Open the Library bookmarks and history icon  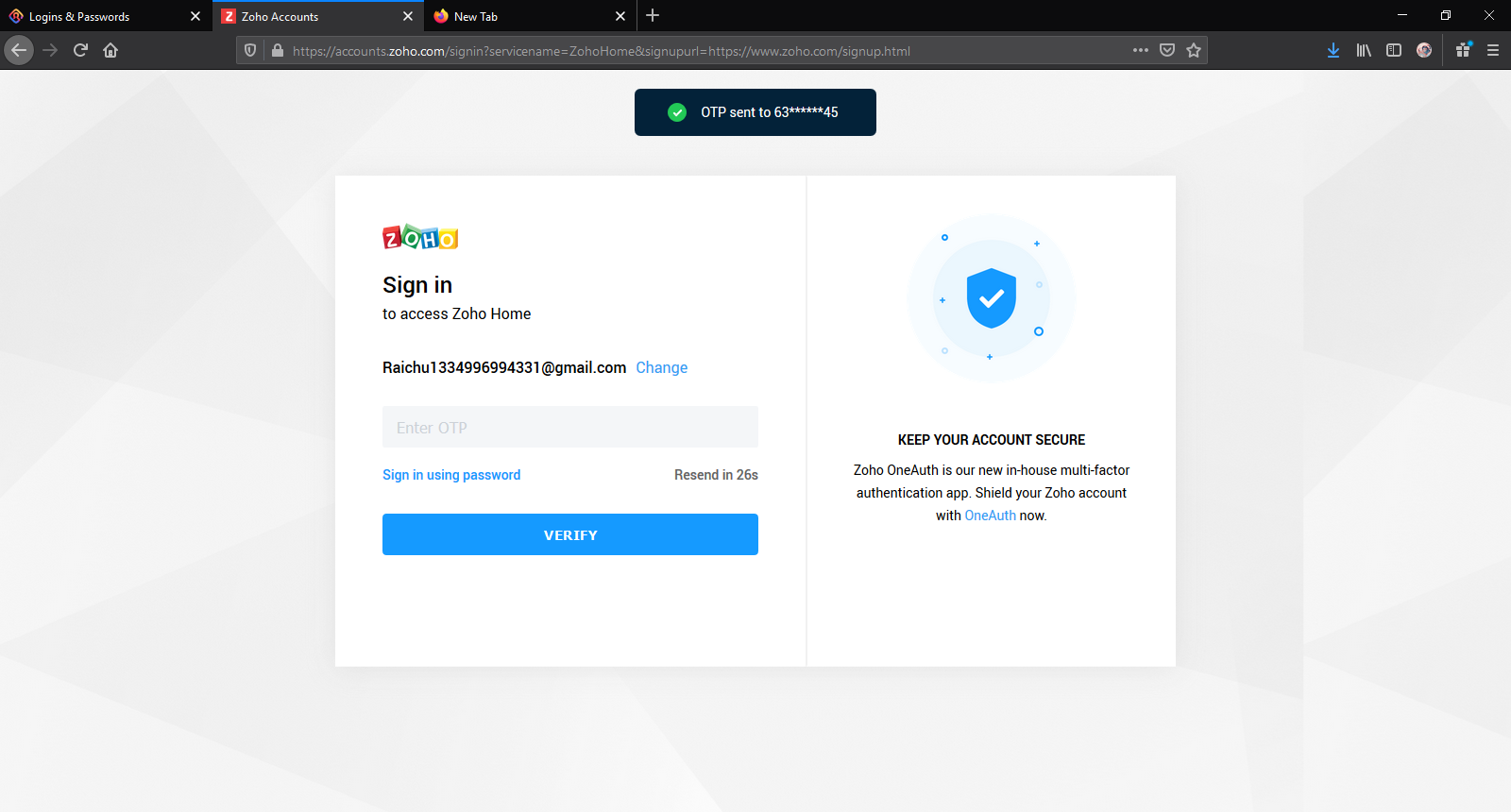[1364, 50]
